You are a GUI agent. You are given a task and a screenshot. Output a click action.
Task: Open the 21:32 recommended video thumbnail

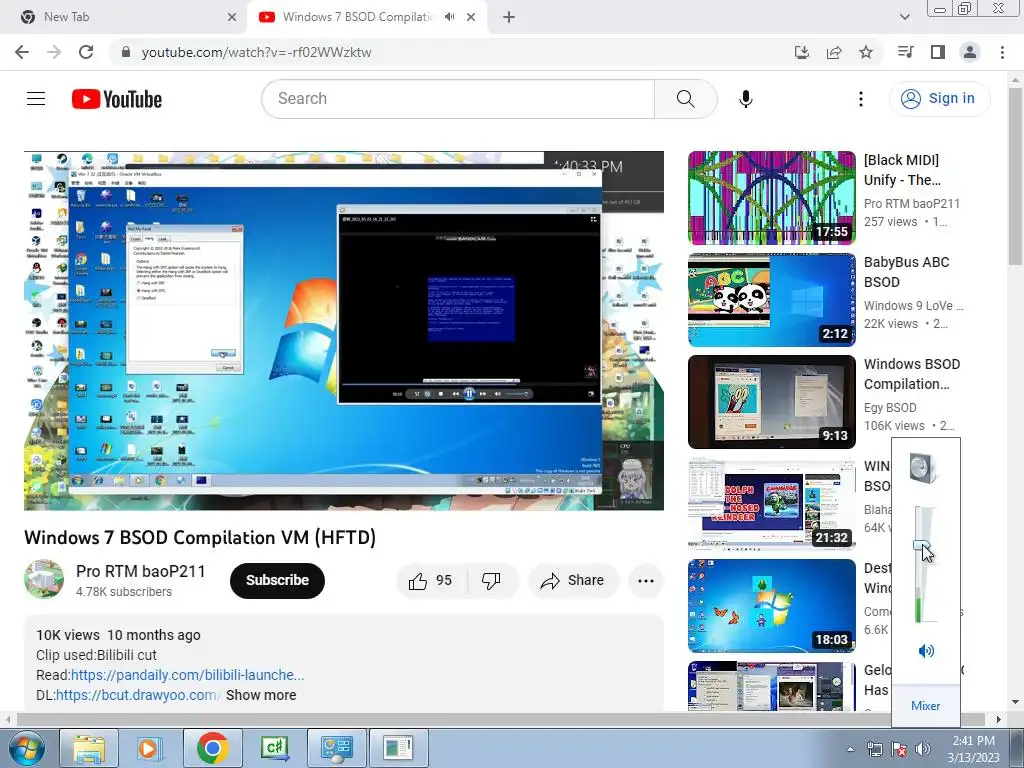click(771, 504)
